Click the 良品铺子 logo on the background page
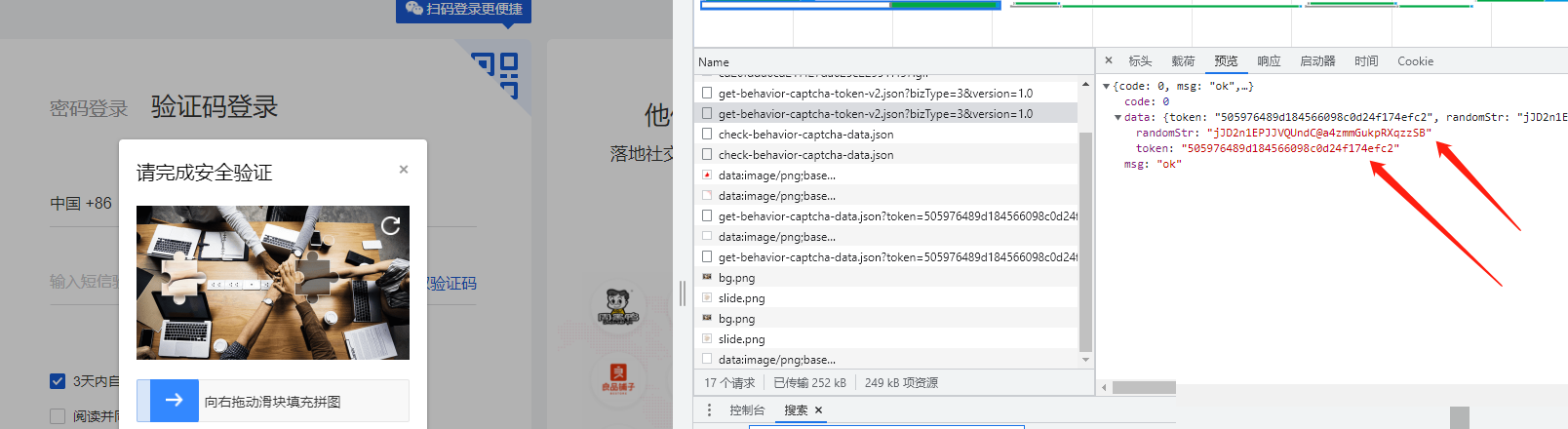The height and width of the screenshot is (429, 1568). point(618,380)
